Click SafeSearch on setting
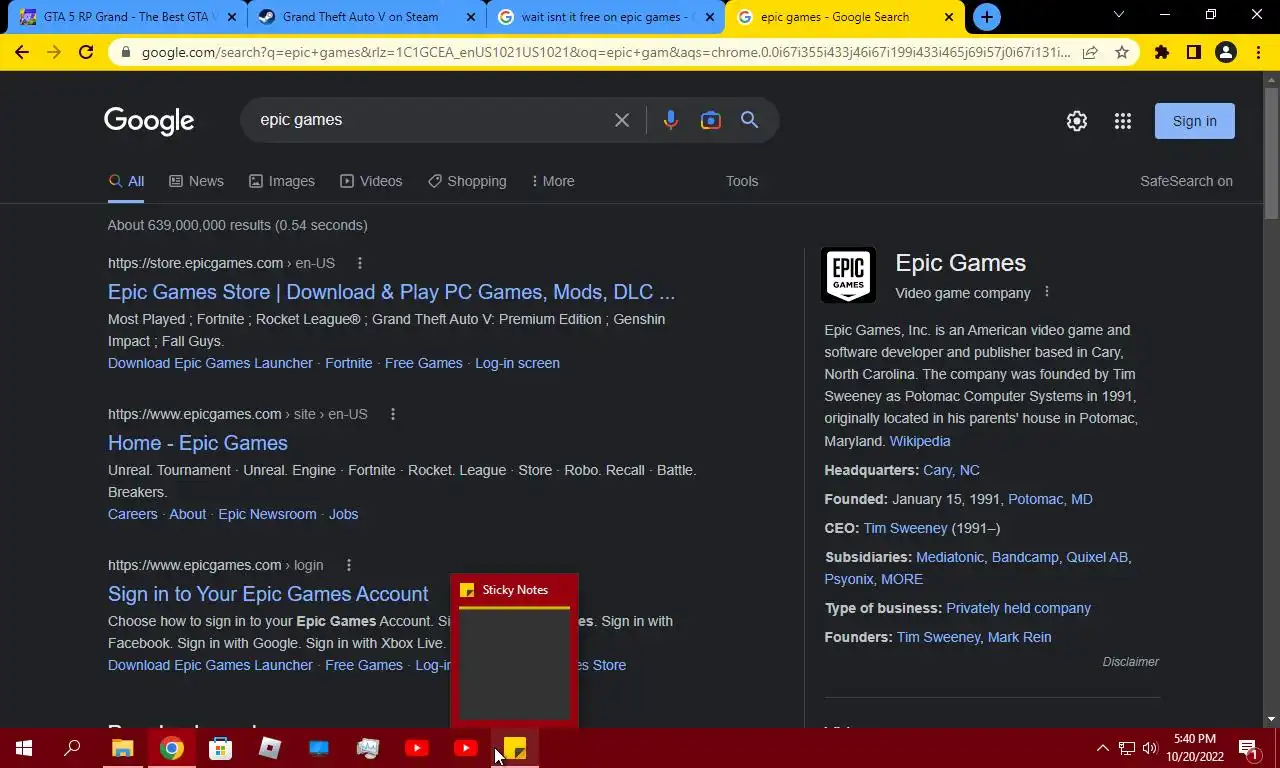Image resolution: width=1280 pixels, height=768 pixels. click(x=1186, y=181)
